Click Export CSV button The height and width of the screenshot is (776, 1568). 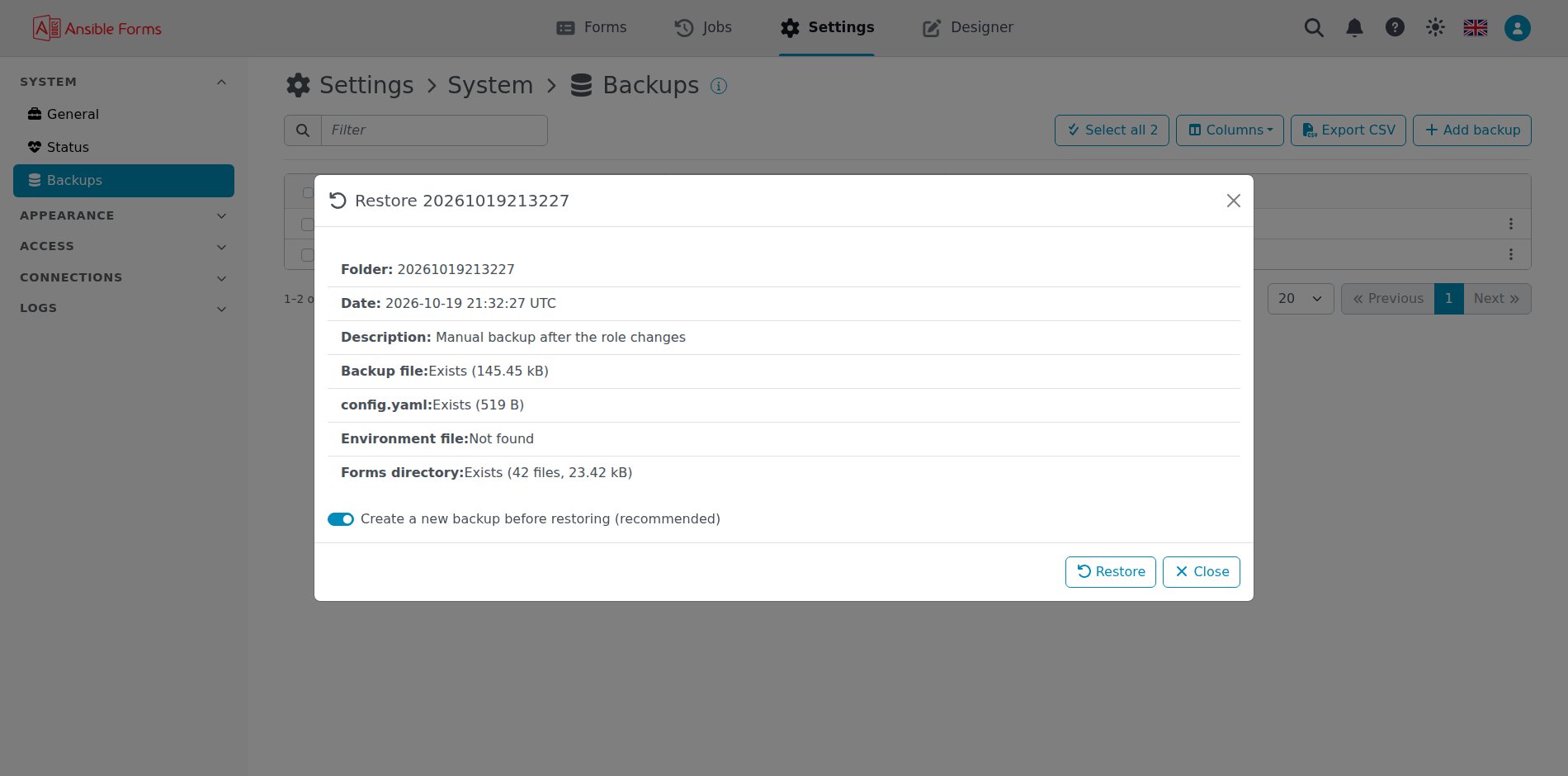click(x=1348, y=130)
